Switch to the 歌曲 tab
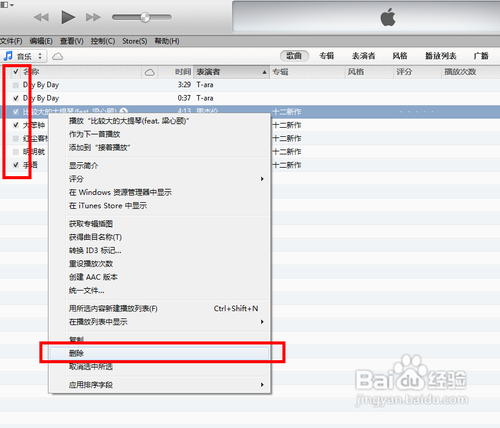The height and width of the screenshot is (428, 500). click(x=294, y=56)
